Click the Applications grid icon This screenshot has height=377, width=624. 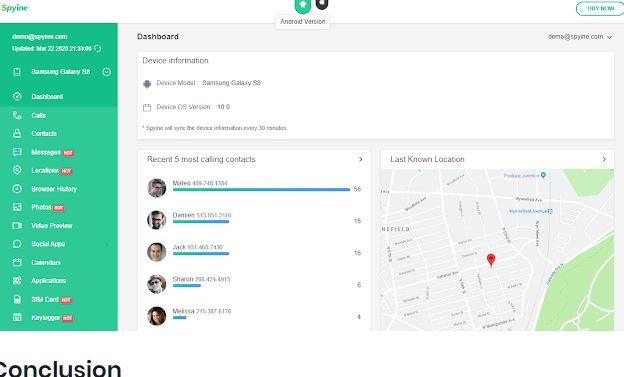17,281
